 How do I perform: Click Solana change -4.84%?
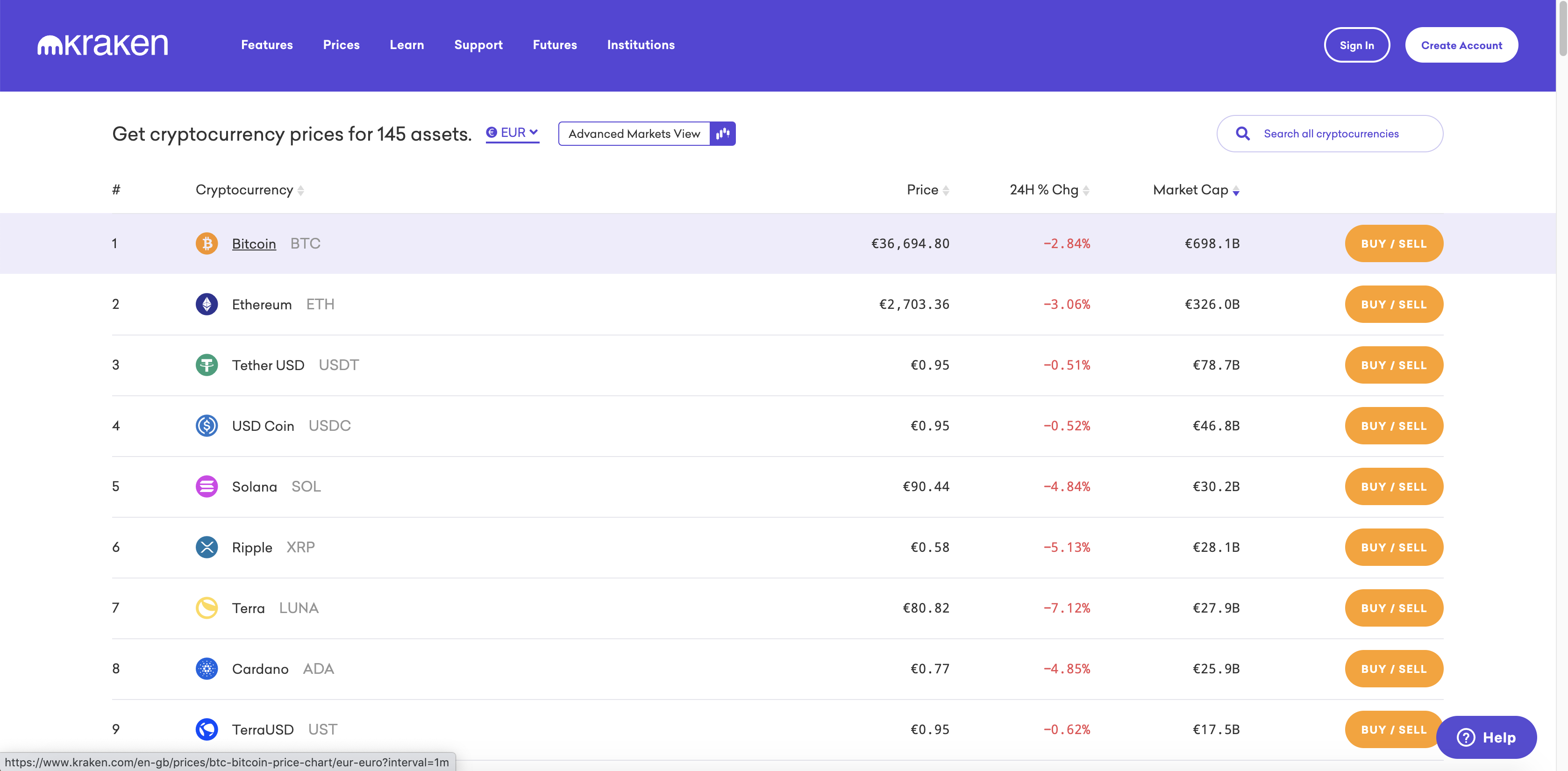pos(1066,487)
